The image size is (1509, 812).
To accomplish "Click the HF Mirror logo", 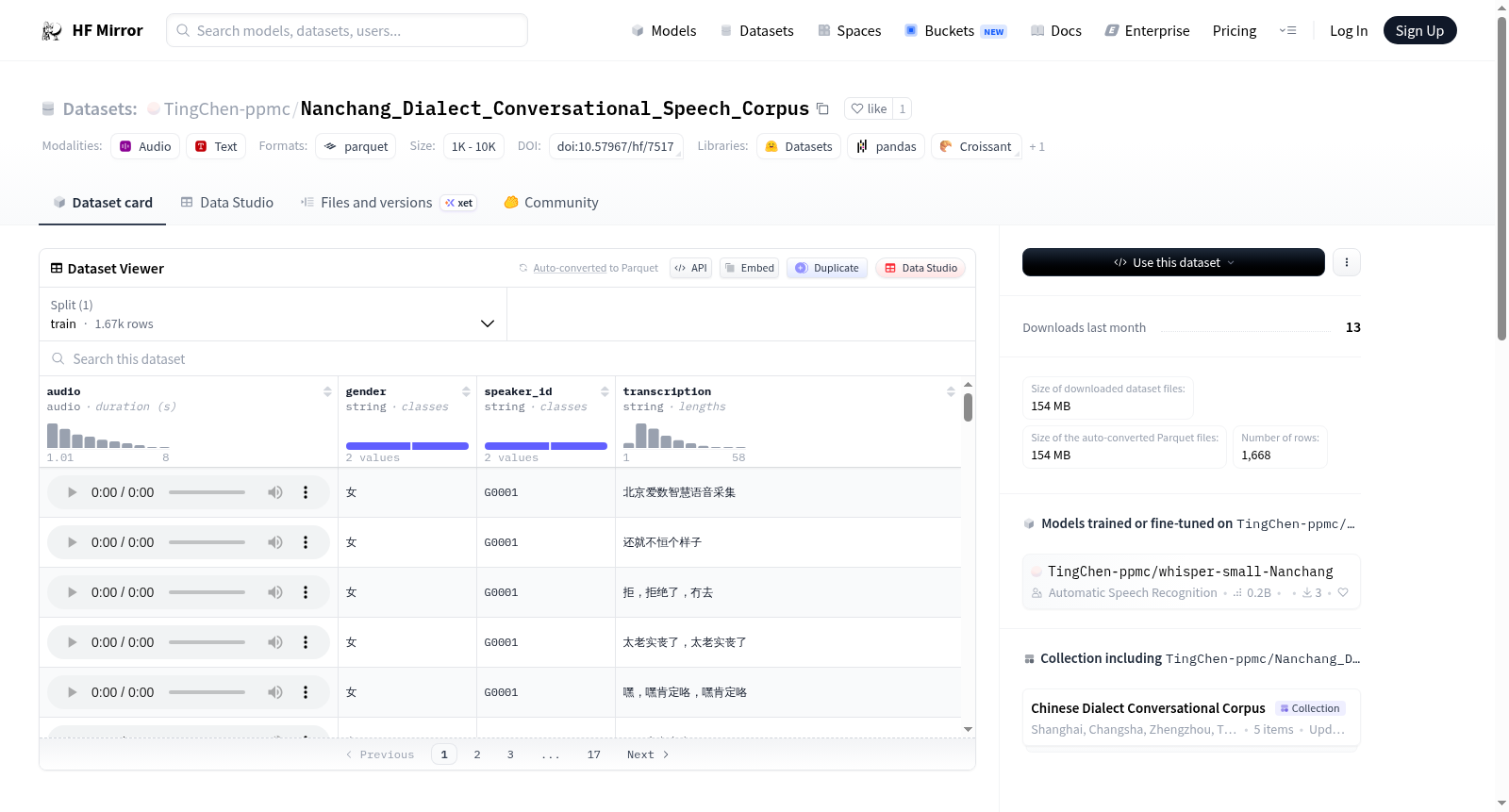I will [x=91, y=30].
